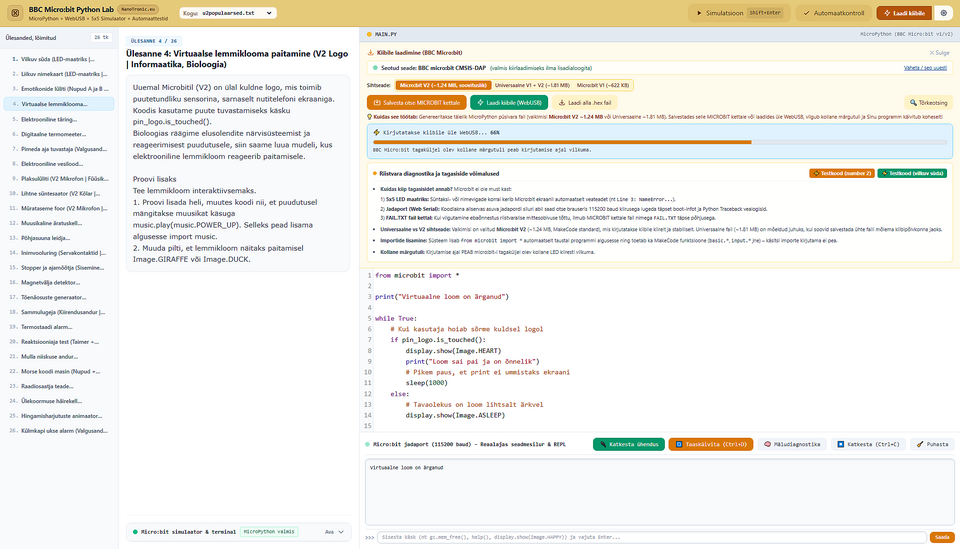Click the BBC Micro:bit Python Lab logo icon
This screenshot has width=960, height=549.
click(x=15, y=12)
